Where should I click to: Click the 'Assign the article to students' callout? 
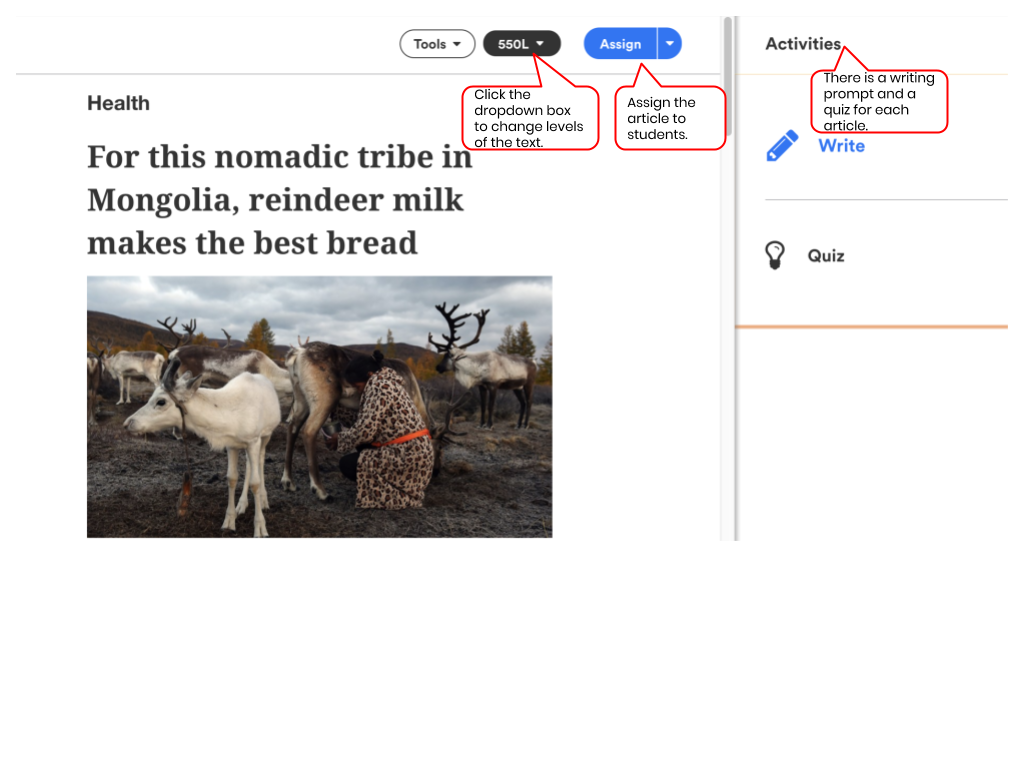tap(670, 118)
